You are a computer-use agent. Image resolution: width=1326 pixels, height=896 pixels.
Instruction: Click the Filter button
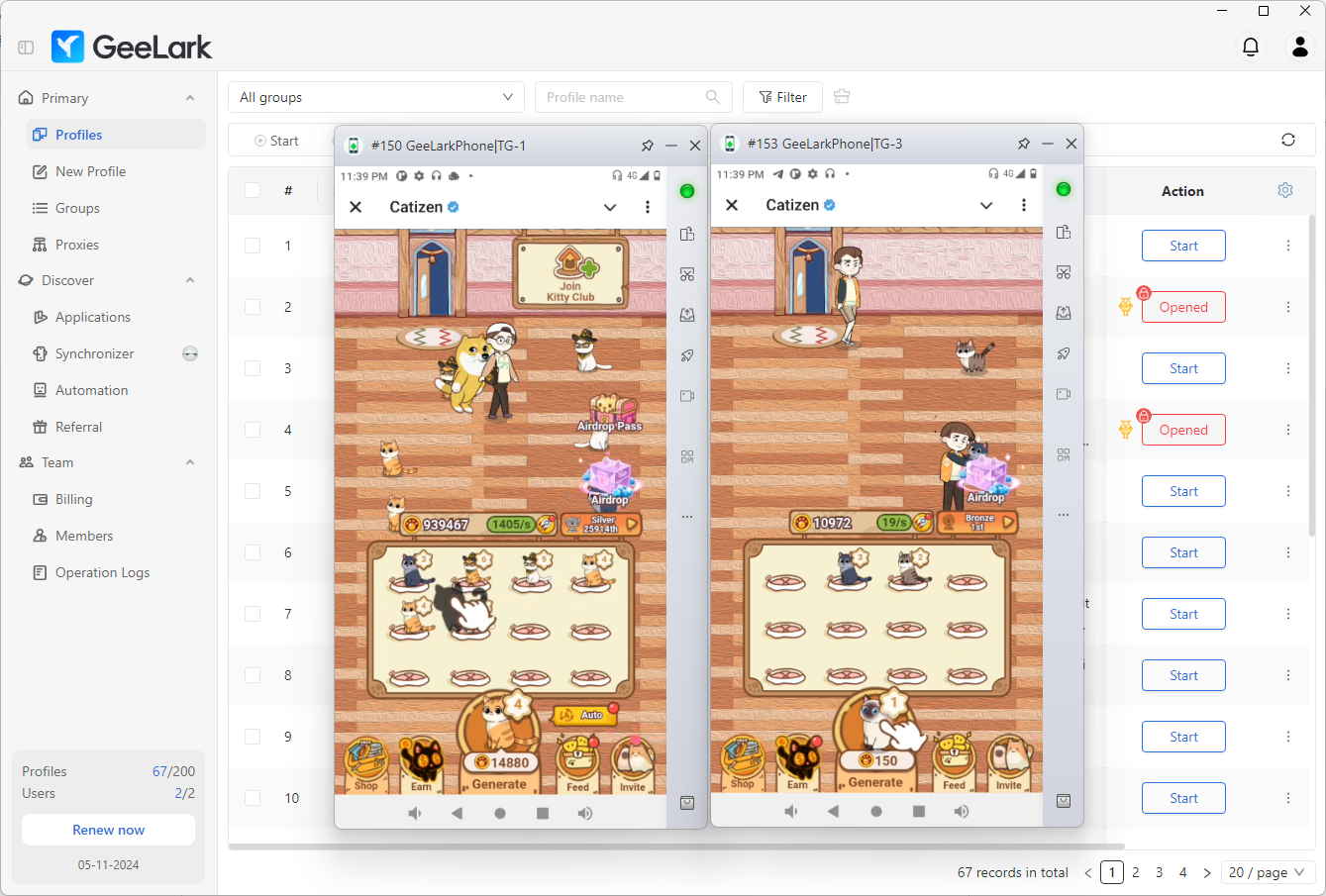tap(782, 97)
